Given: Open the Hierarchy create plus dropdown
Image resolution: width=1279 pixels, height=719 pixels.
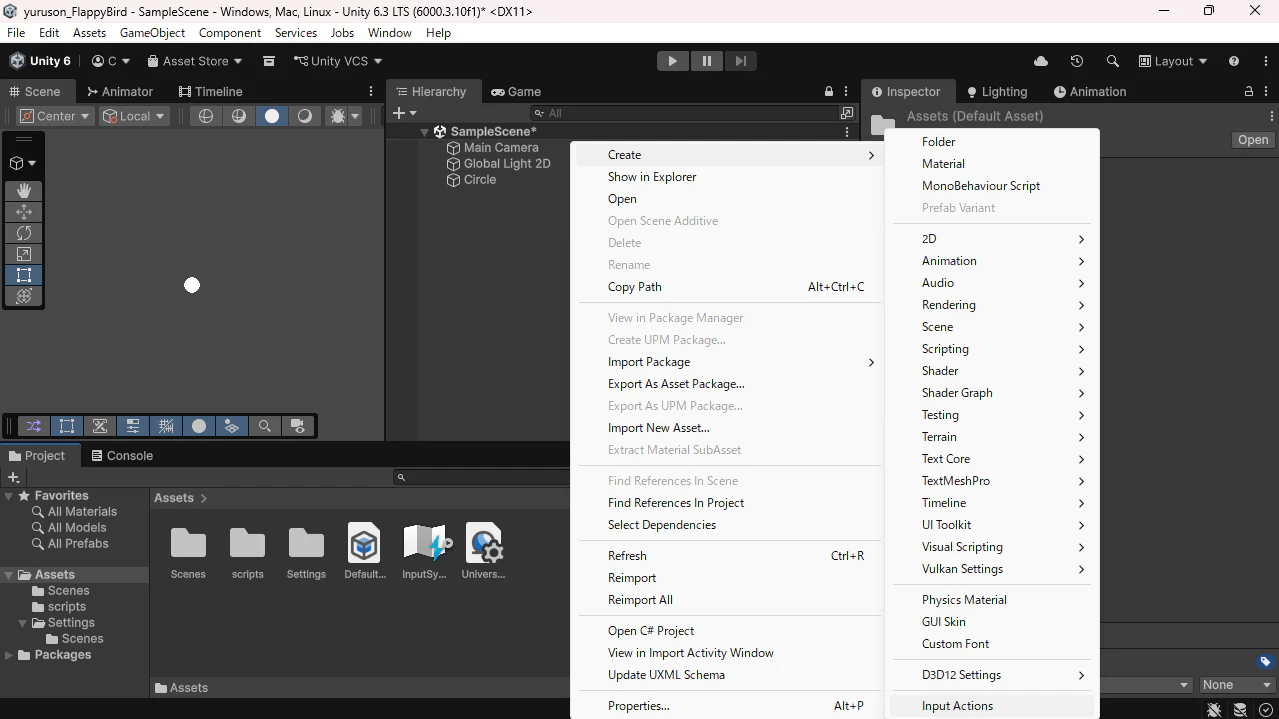Looking at the screenshot, I should tap(405, 113).
